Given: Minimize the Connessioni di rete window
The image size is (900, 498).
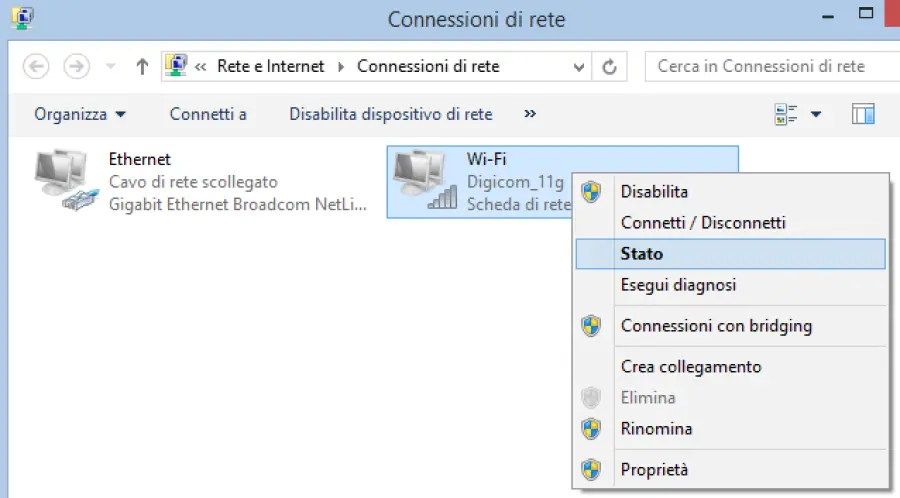Looking at the screenshot, I should pos(828,17).
